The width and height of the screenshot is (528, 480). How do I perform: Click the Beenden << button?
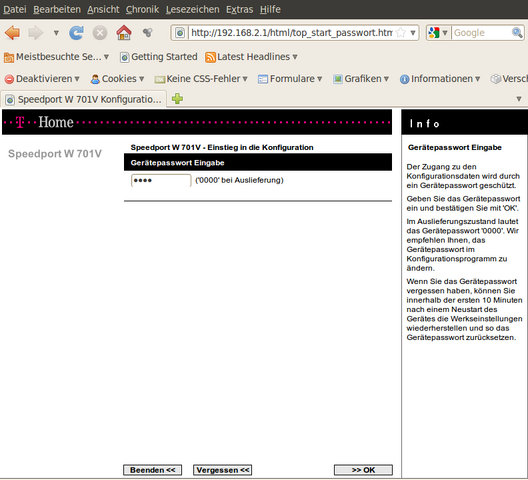coord(153,470)
